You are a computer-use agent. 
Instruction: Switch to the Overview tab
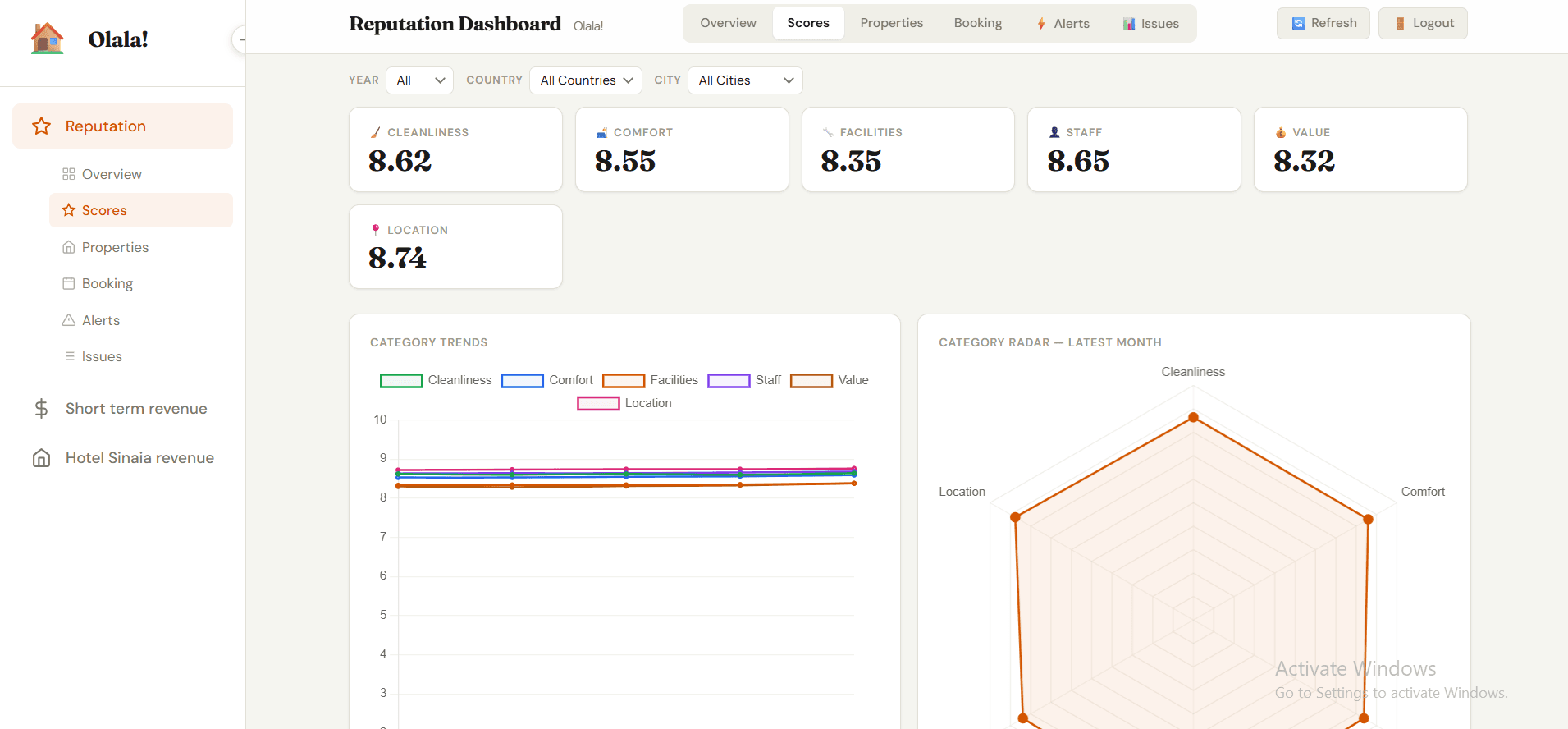(x=728, y=23)
